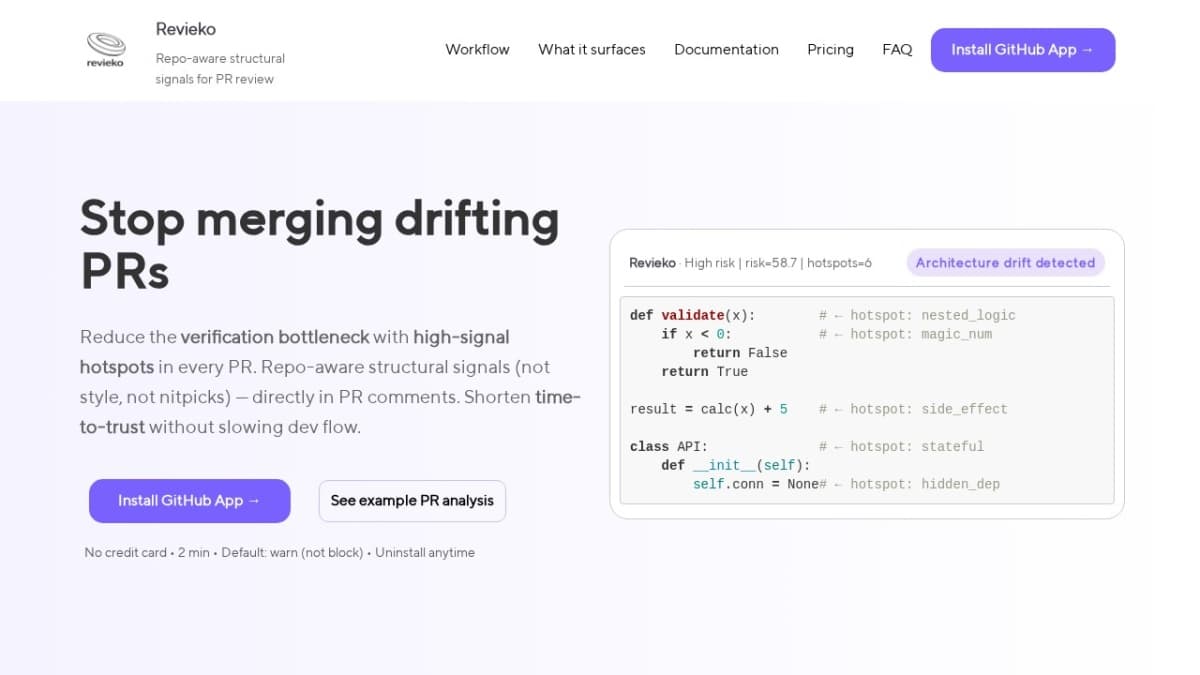Open the What it surfaces section
1200x675 pixels.
click(x=591, y=49)
